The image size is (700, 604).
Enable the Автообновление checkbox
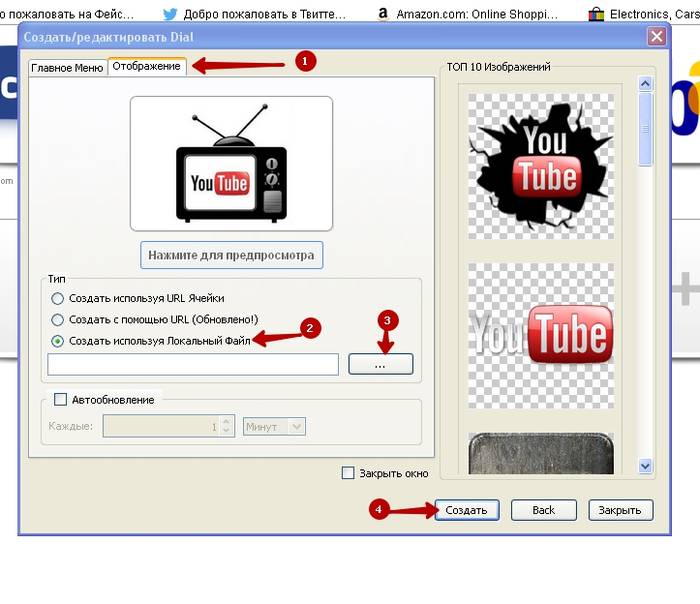pyautogui.click(x=60, y=399)
